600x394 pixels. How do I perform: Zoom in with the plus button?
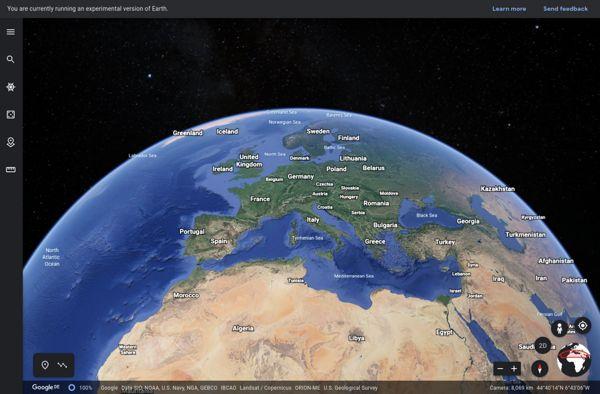coord(514,369)
